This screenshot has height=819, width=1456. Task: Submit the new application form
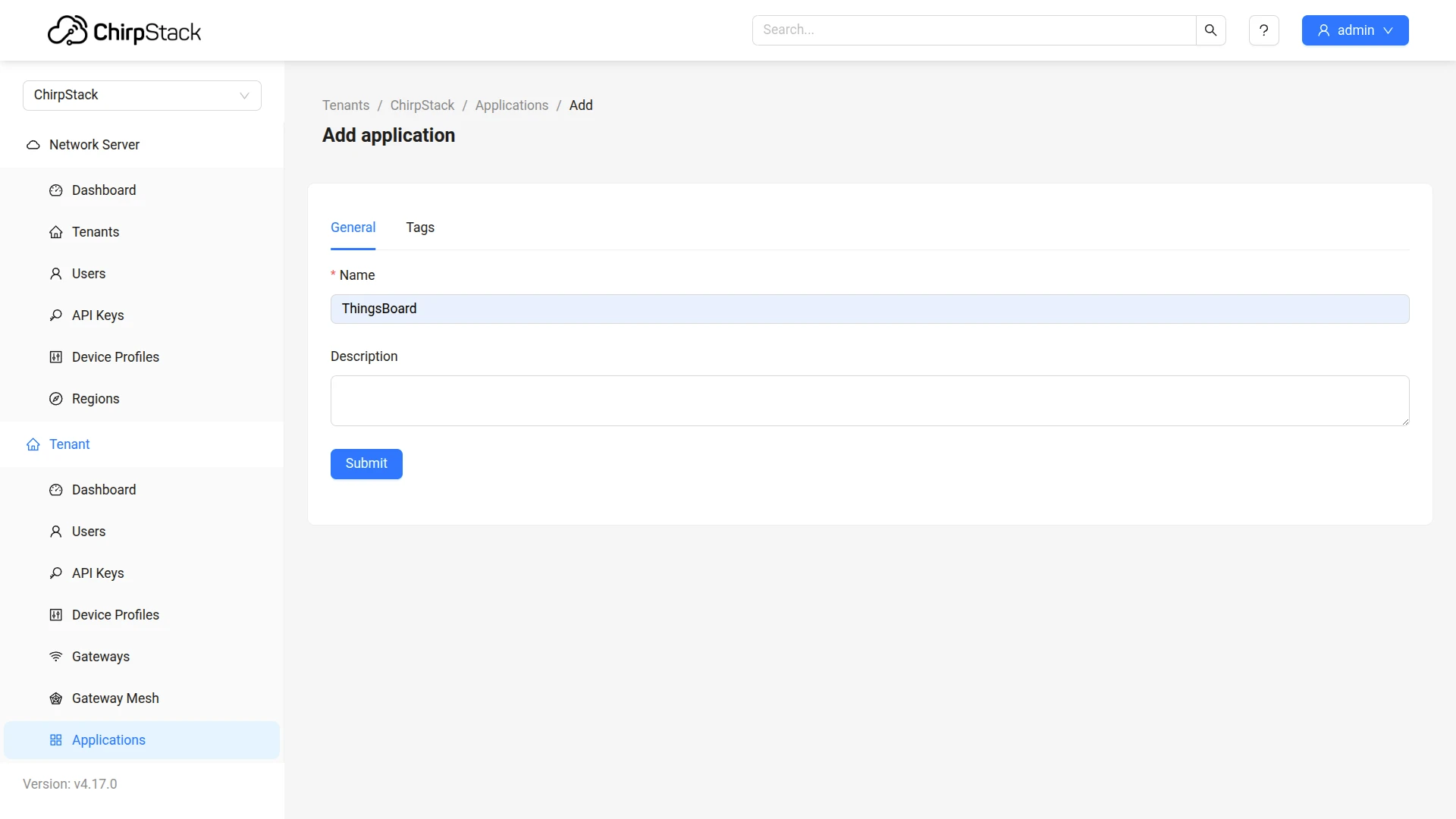point(366,464)
